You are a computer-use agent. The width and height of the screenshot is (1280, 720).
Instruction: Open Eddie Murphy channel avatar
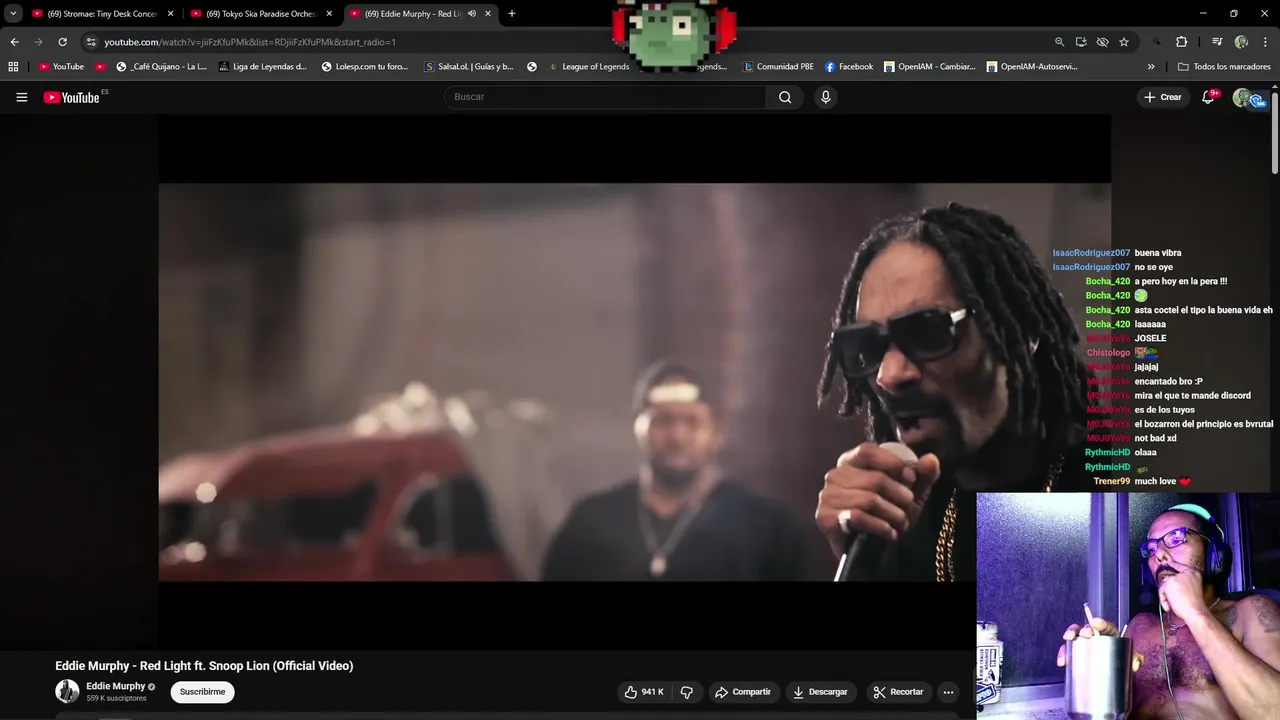[x=67, y=691]
